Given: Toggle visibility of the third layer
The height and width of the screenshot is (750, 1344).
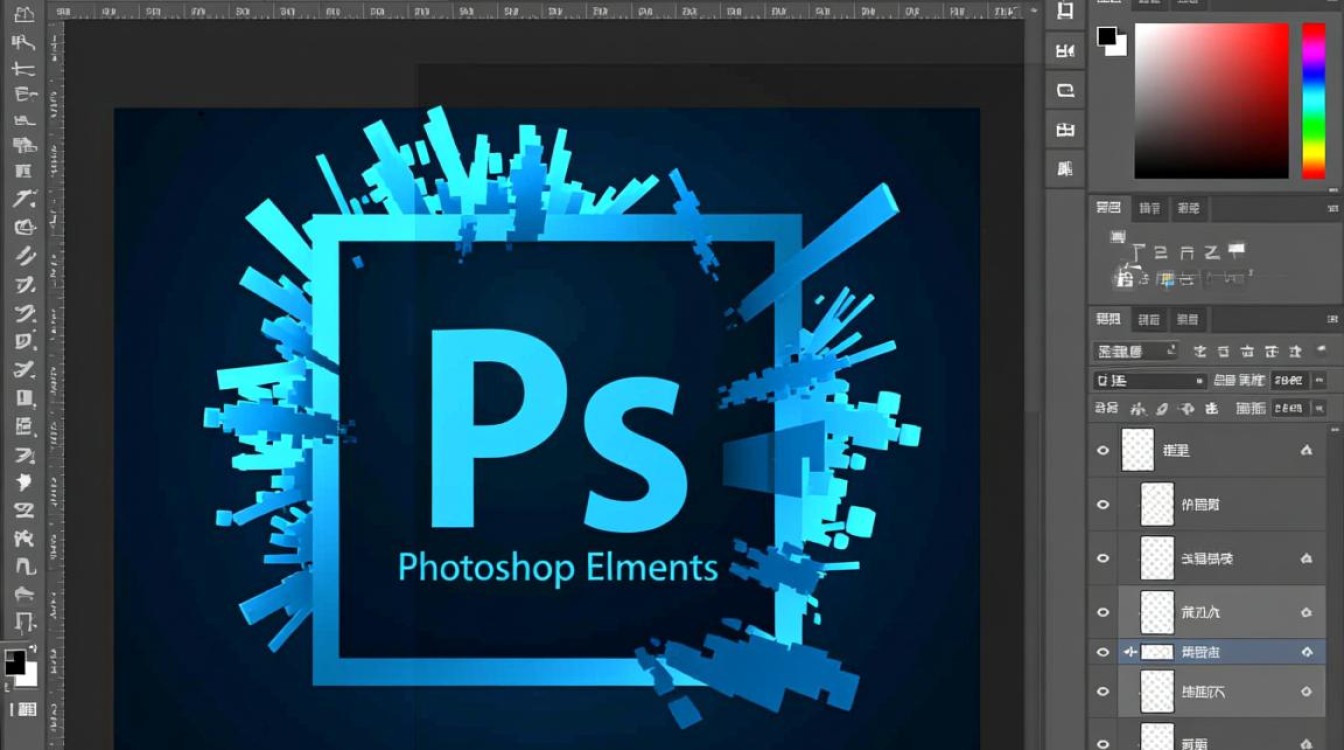Looking at the screenshot, I should tap(1103, 558).
